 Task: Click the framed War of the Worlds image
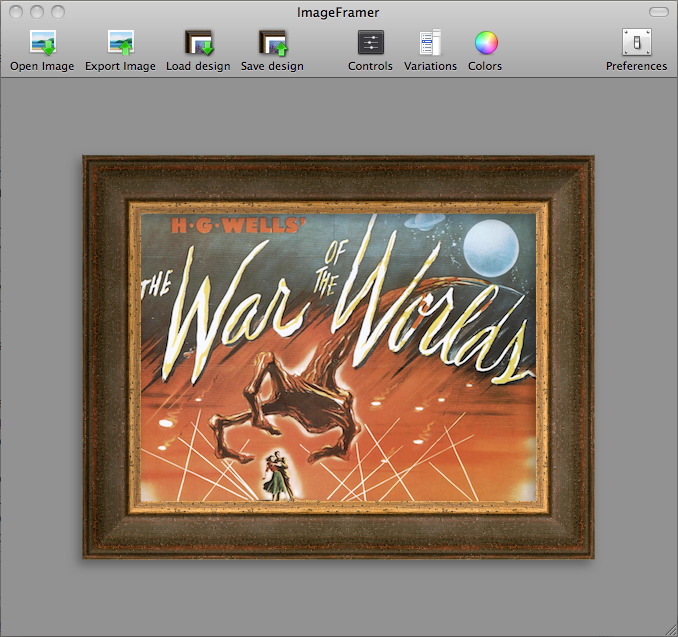tap(338, 357)
